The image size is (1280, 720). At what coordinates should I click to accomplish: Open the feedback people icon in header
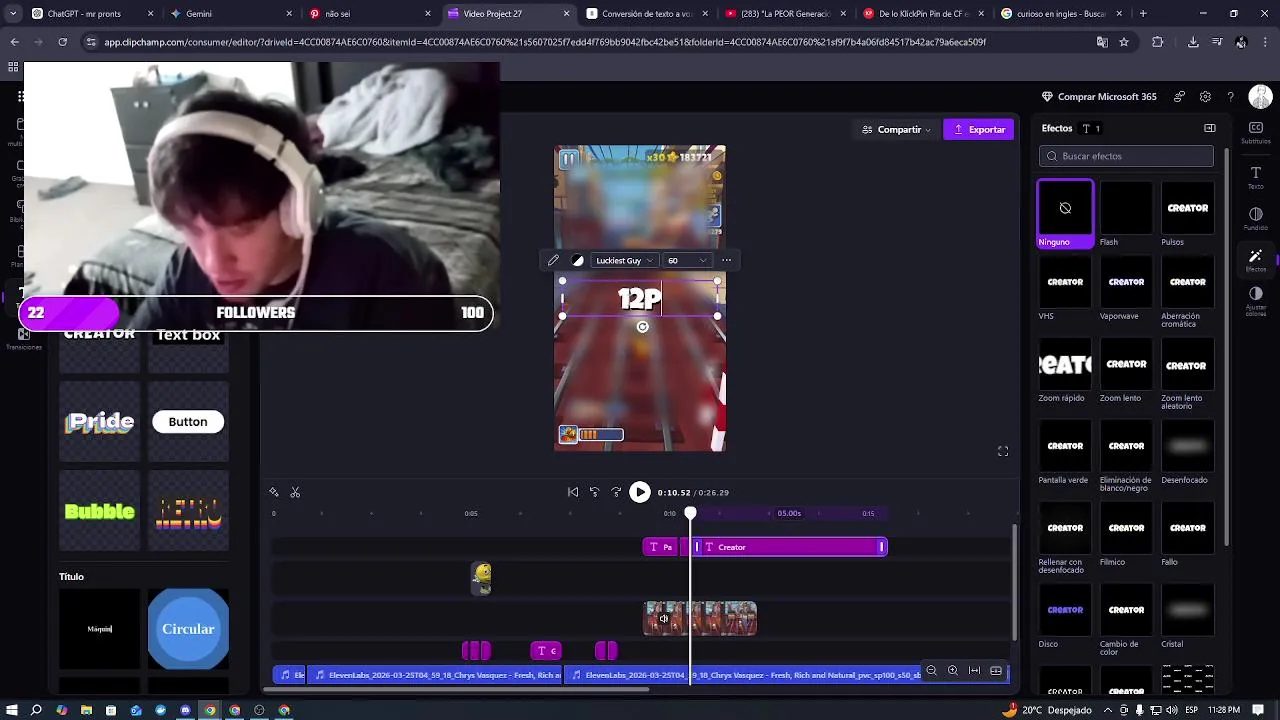pyautogui.click(x=1180, y=97)
